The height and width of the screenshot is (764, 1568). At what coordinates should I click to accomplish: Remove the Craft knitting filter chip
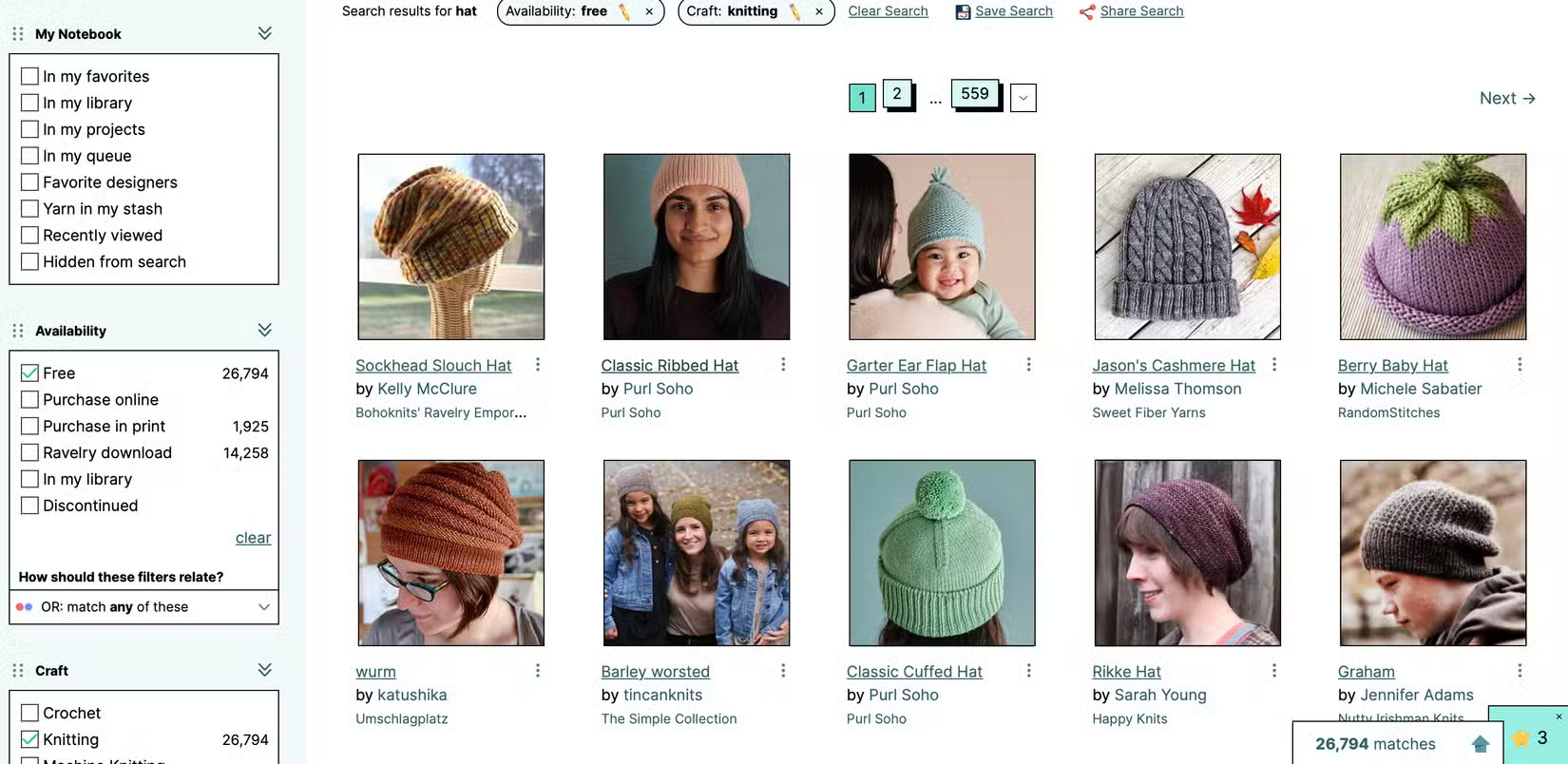(x=819, y=11)
